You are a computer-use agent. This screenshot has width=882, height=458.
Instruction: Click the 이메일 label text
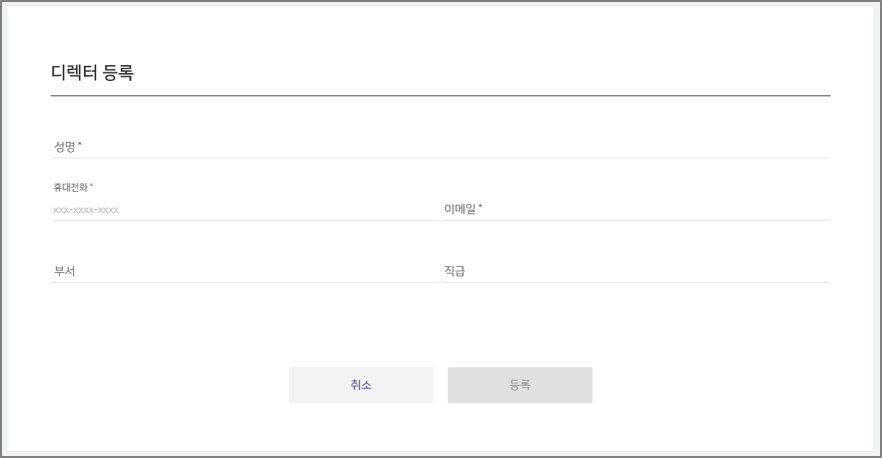click(x=460, y=209)
